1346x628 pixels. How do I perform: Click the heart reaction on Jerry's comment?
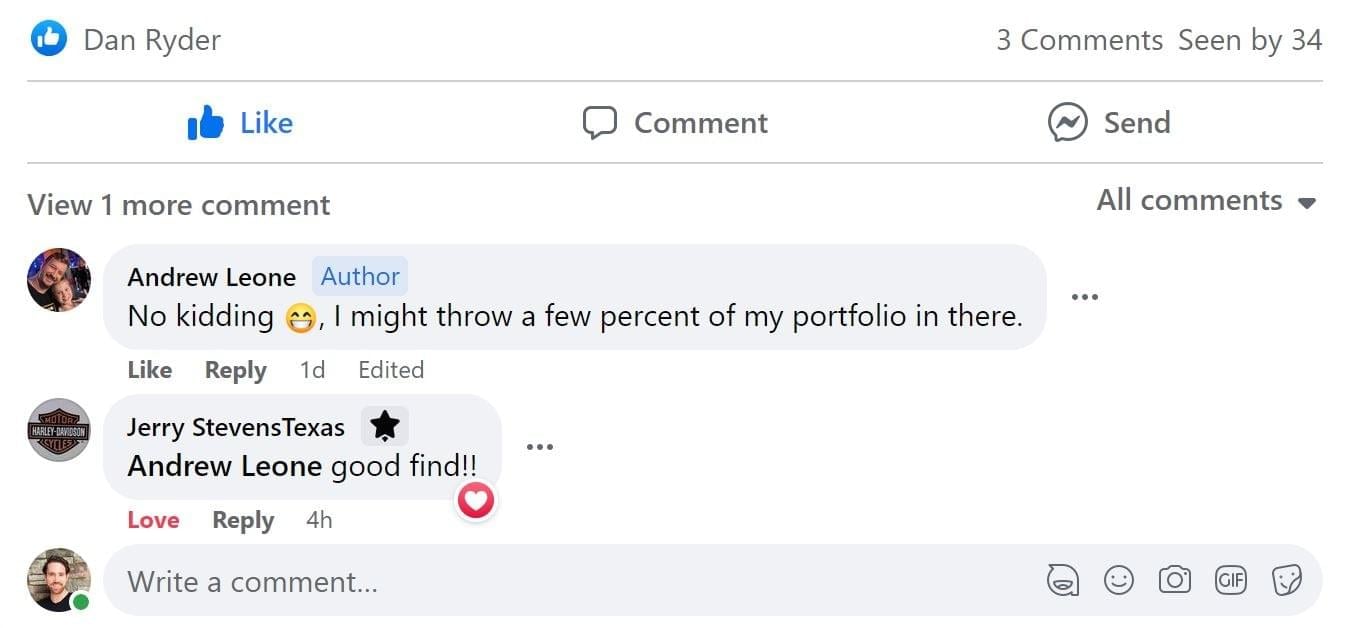tap(475, 500)
